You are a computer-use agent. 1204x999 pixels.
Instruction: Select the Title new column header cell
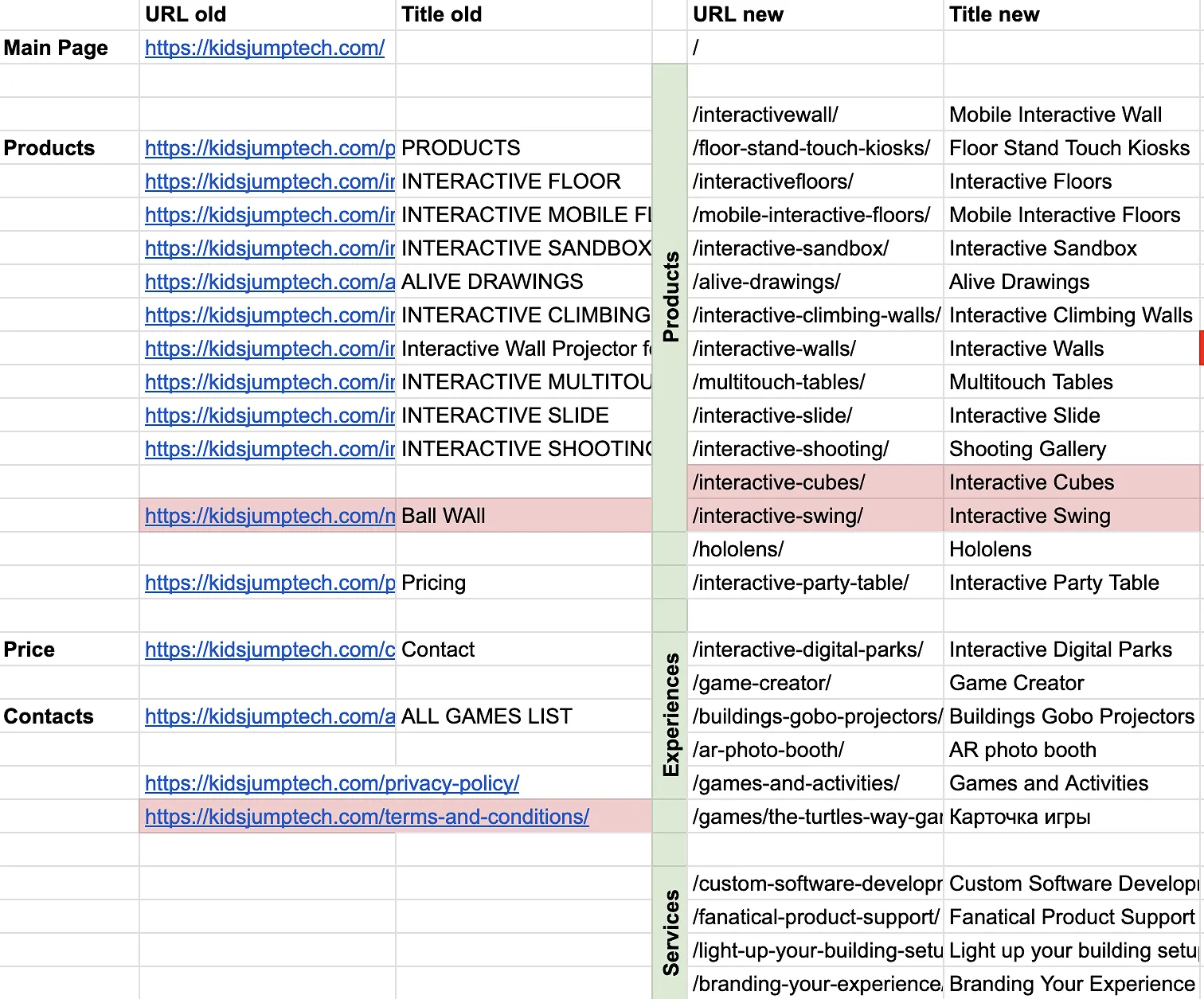click(x=994, y=14)
